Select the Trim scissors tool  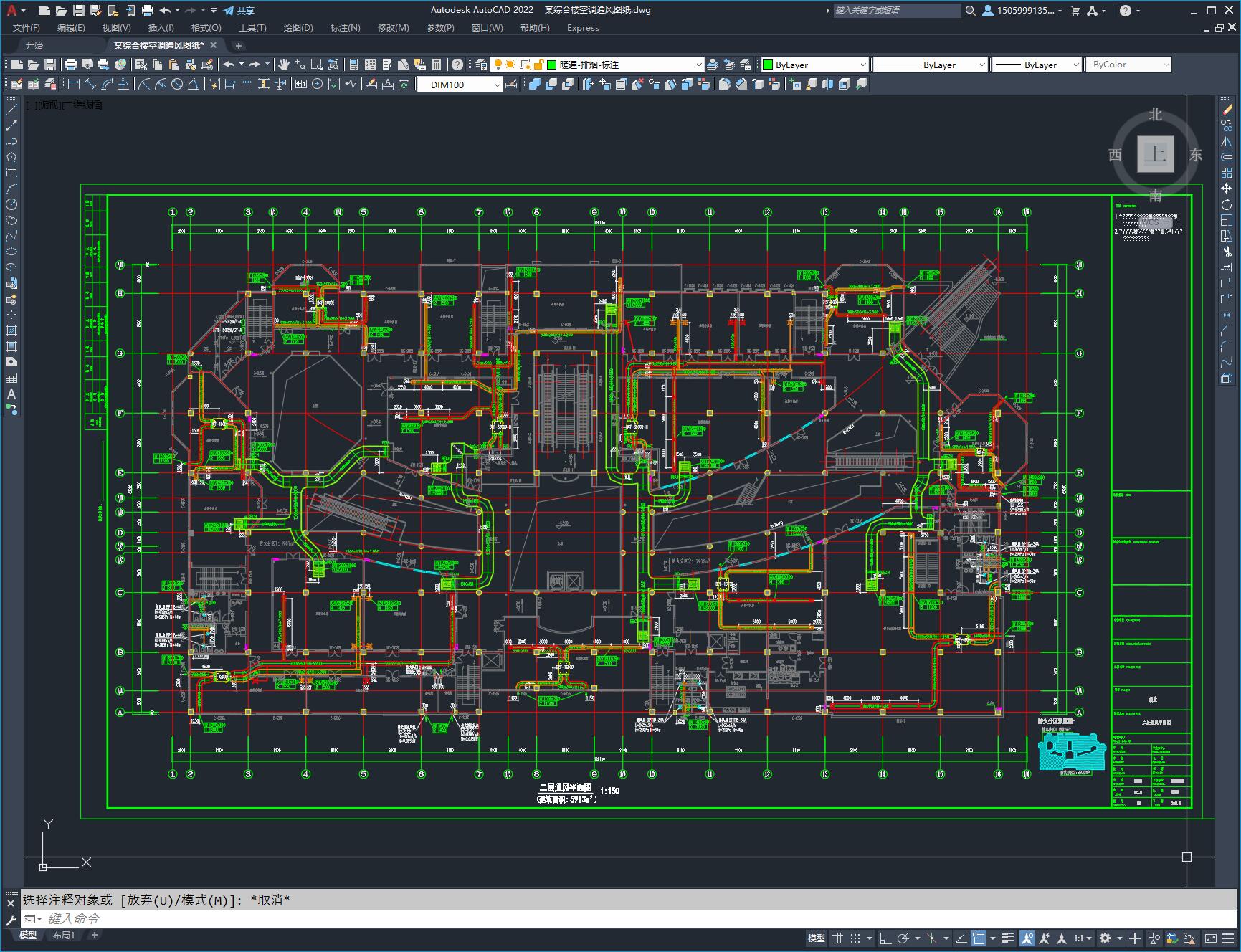(x=1227, y=252)
